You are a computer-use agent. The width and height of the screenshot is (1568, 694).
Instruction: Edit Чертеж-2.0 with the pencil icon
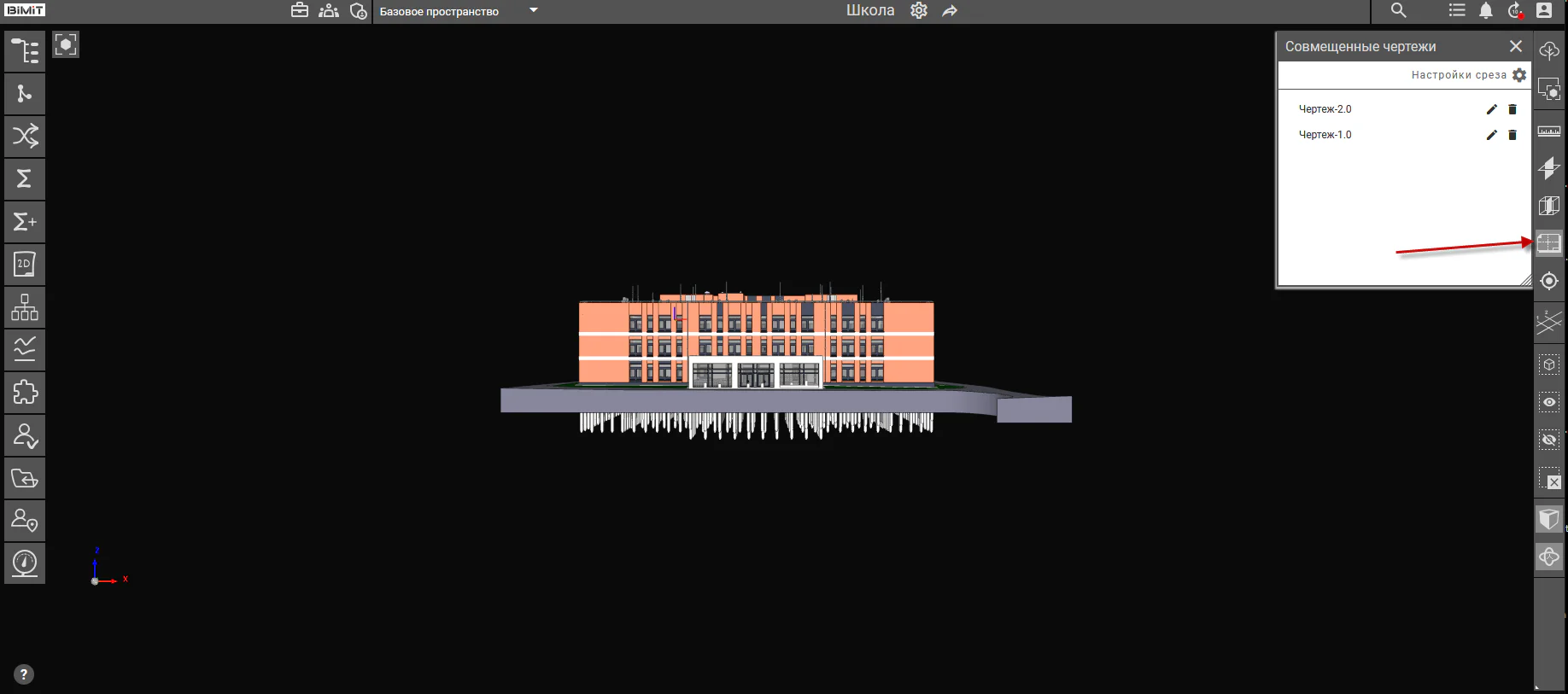click(x=1492, y=109)
